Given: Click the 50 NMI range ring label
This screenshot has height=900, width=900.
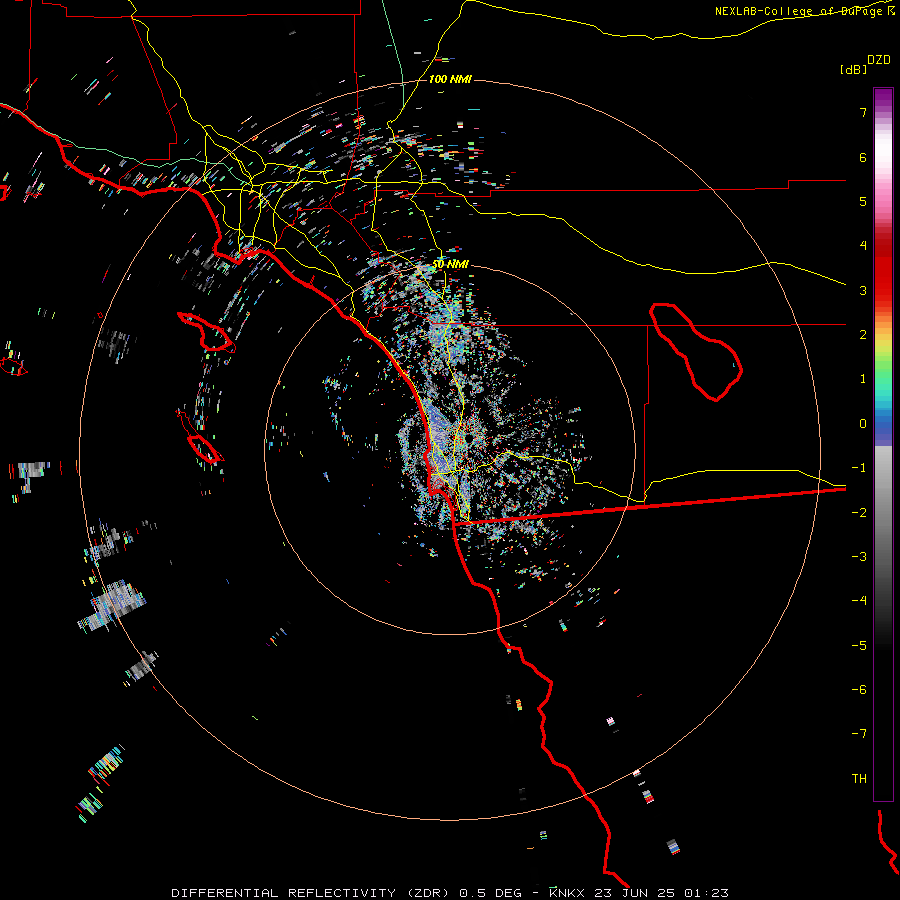Looking at the screenshot, I should click(x=450, y=264).
